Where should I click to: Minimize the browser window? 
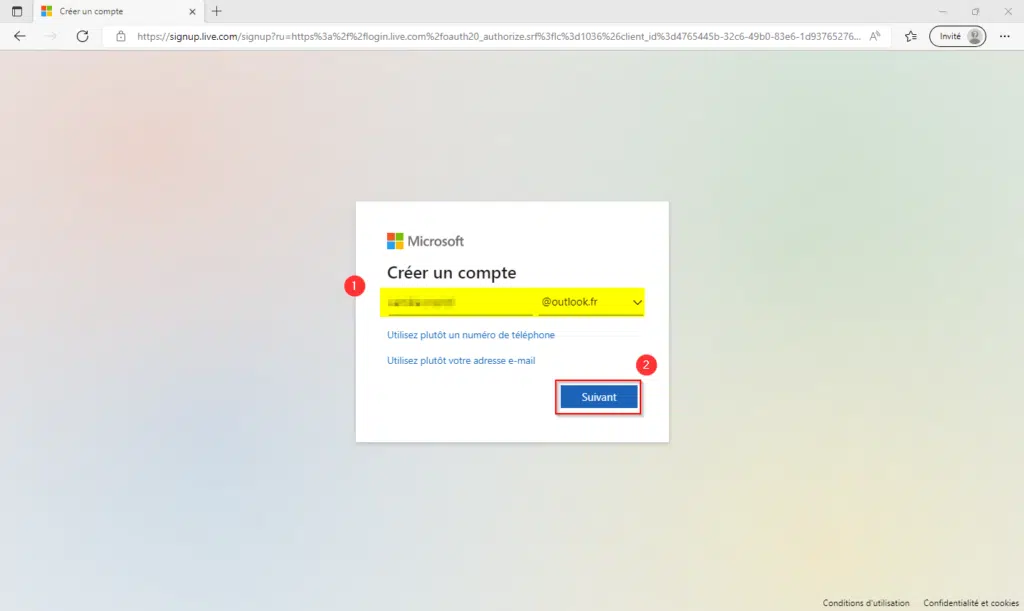pos(942,11)
